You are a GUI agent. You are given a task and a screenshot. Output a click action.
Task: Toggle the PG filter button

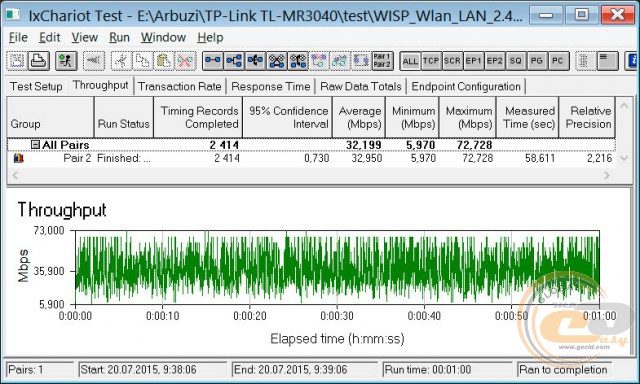(x=537, y=61)
